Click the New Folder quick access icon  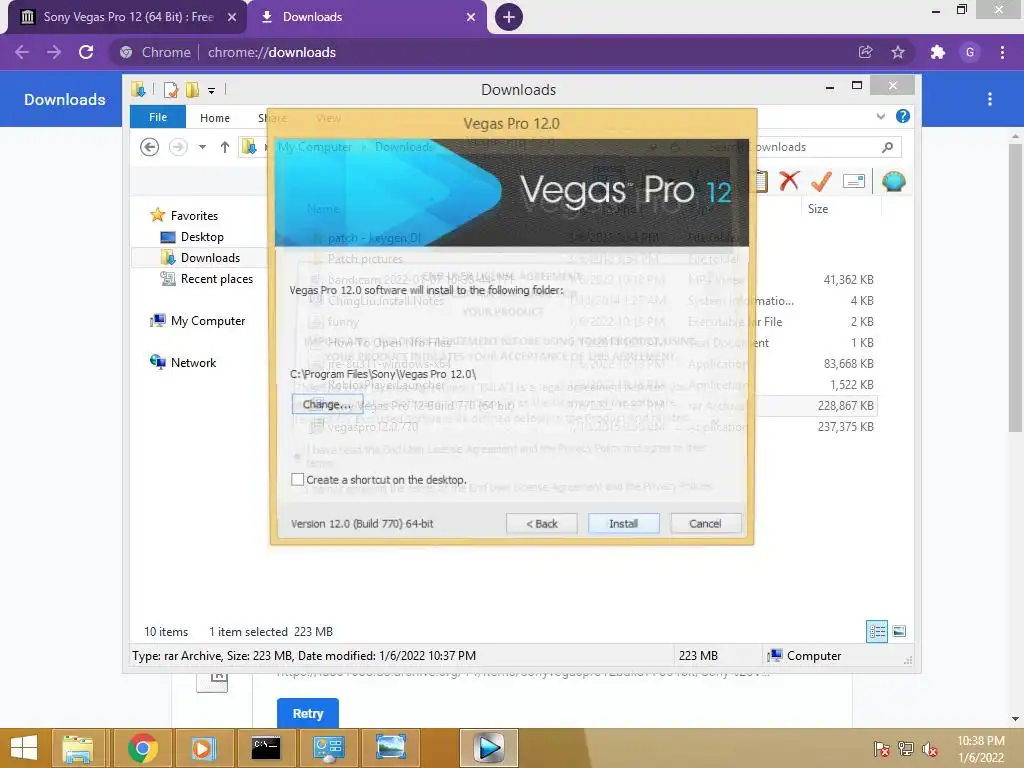pyautogui.click(x=192, y=89)
